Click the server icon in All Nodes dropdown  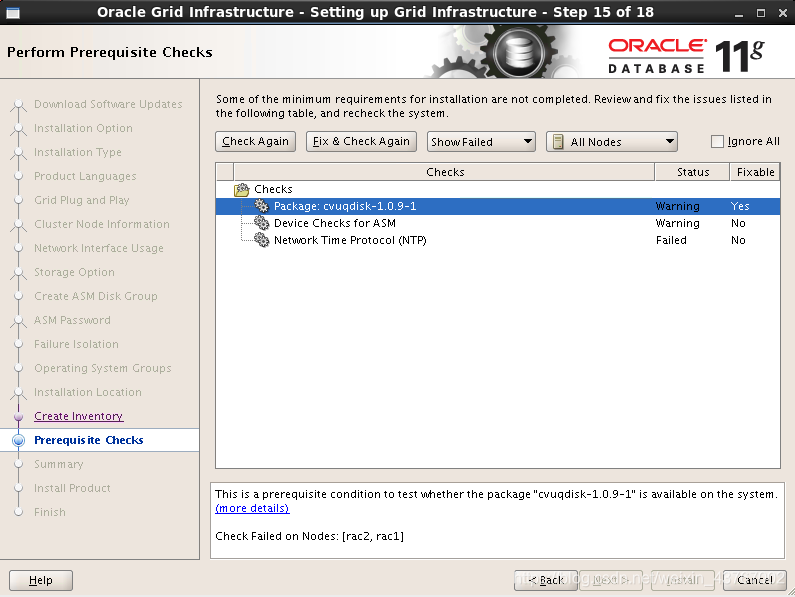(x=558, y=142)
